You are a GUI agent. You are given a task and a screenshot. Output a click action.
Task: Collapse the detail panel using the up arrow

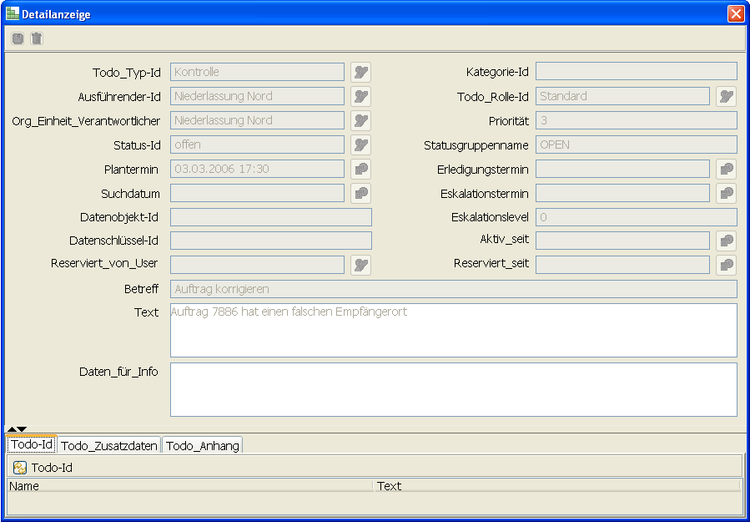[x=12, y=429]
